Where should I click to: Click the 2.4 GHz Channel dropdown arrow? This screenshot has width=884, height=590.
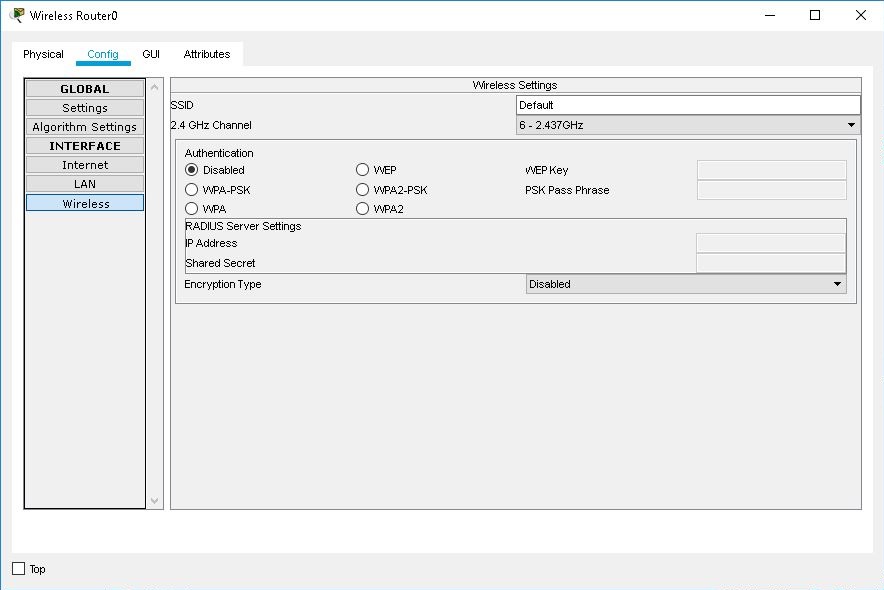[x=851, y=124]
